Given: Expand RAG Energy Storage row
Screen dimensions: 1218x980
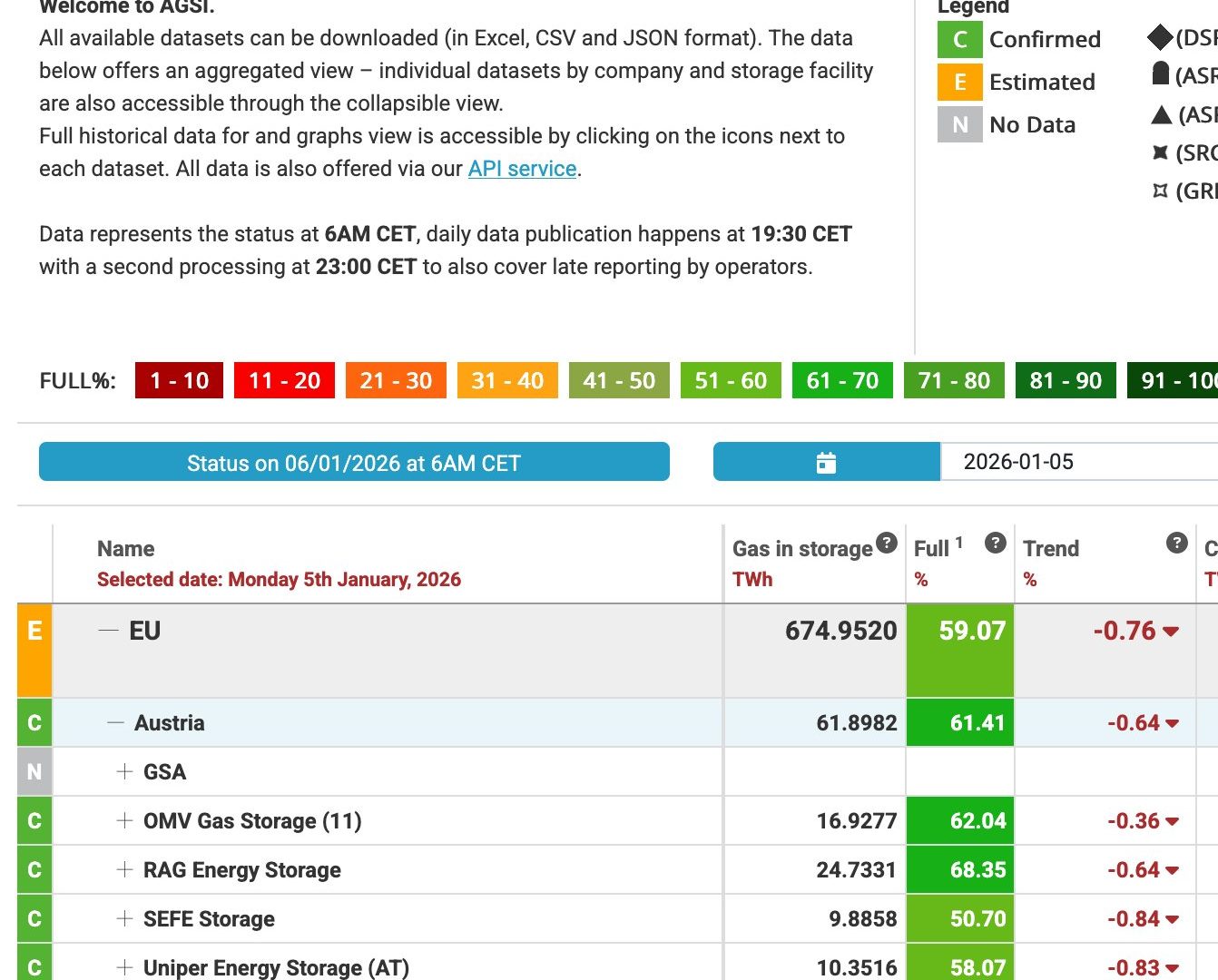Looking at the screenshot, I should (124, 870).
